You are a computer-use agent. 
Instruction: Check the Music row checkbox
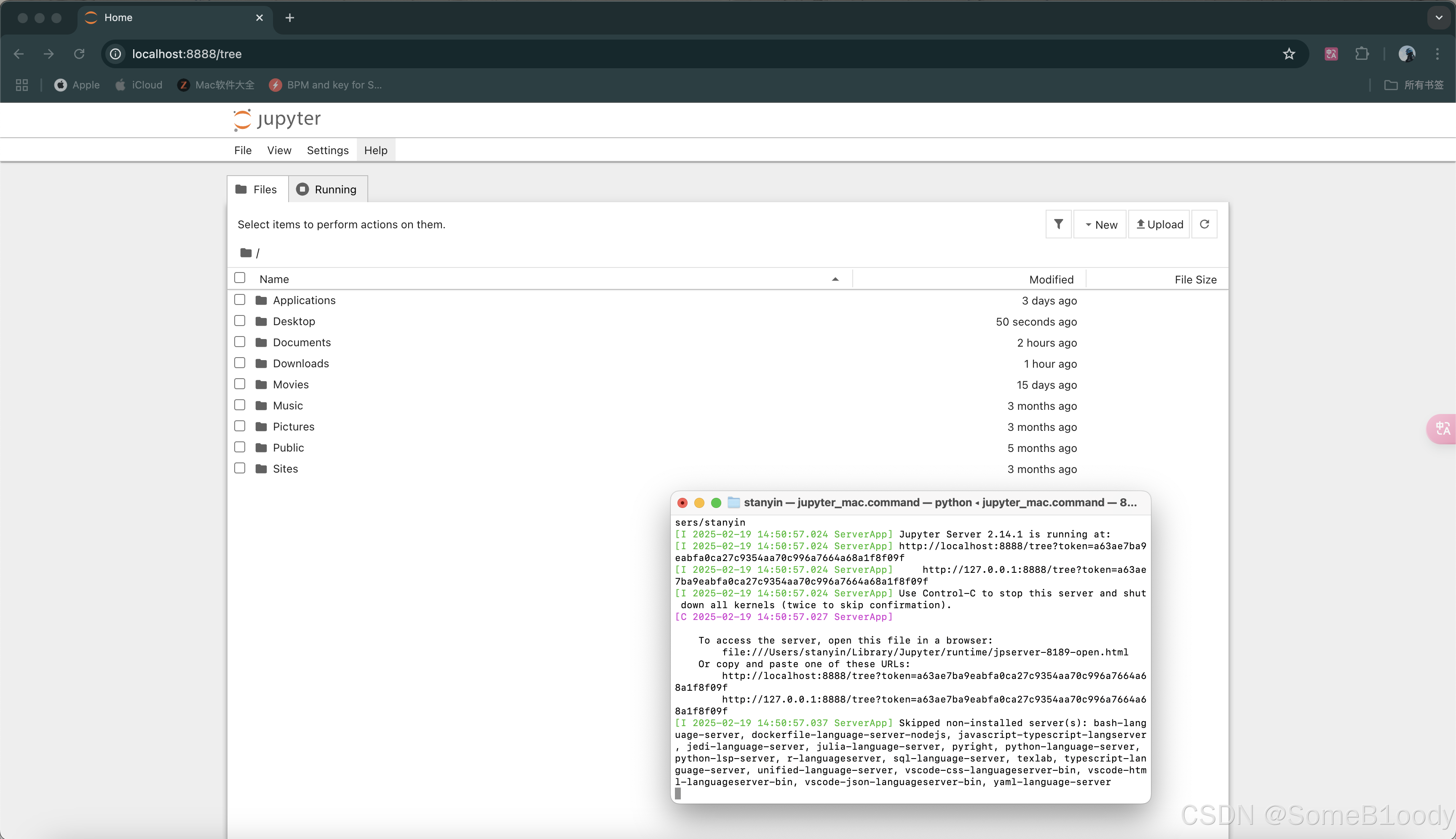(x=240, y=405)
